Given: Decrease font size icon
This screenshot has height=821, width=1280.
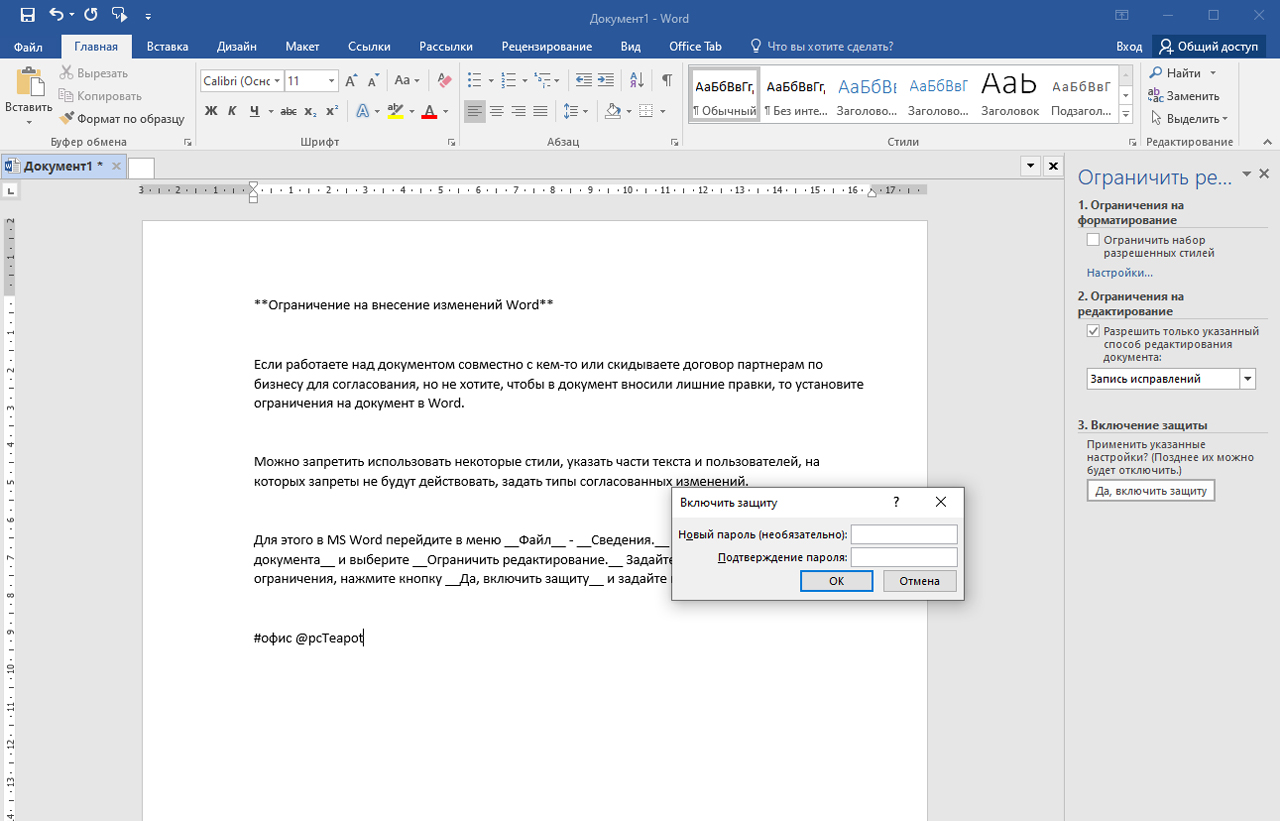Looking at the screenshot, I should pyautogui.click(x=372, y=81).
